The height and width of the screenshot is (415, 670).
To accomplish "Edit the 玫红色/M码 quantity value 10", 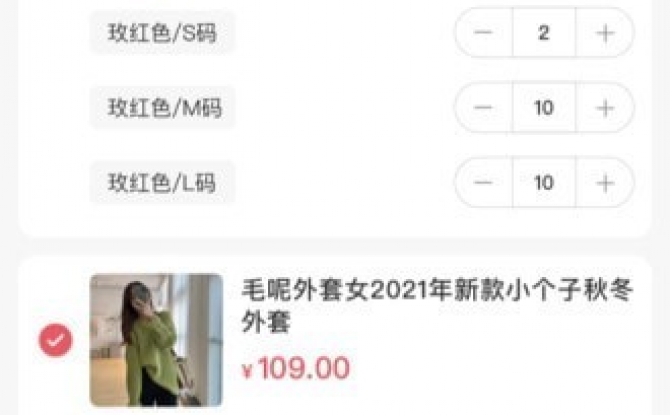I will coord(544,108).
